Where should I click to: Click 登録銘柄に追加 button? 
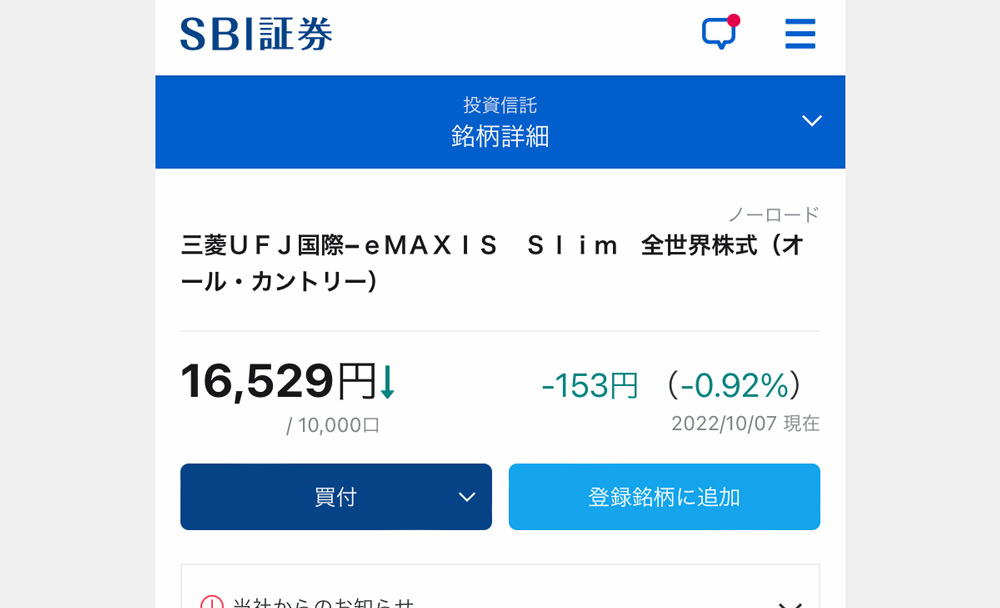(664, 496)
